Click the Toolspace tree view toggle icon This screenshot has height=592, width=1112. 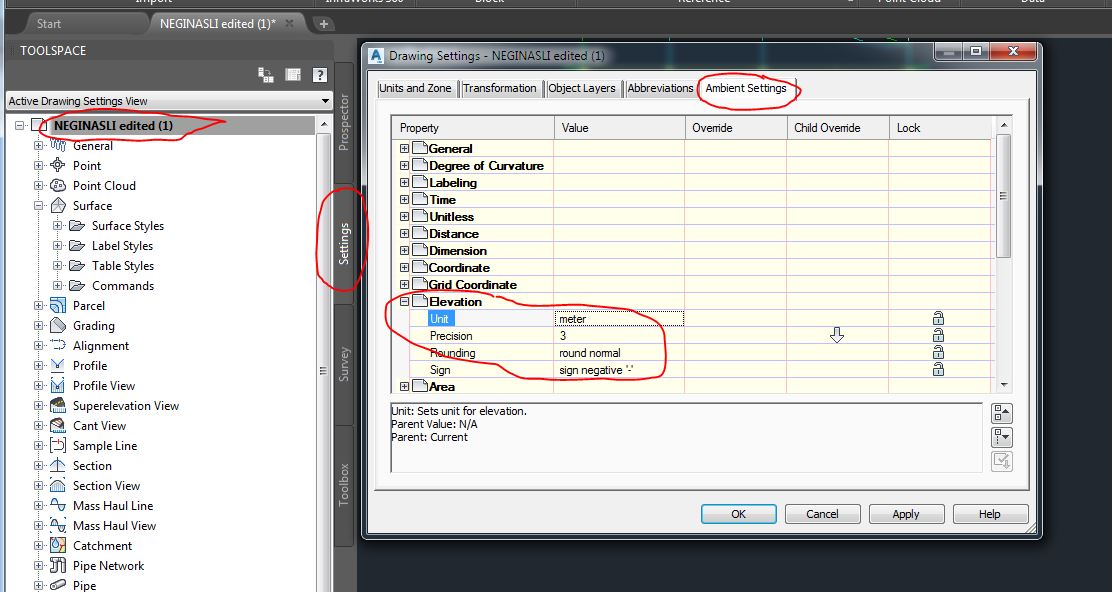pyautogui.click(x=266, y=74)
